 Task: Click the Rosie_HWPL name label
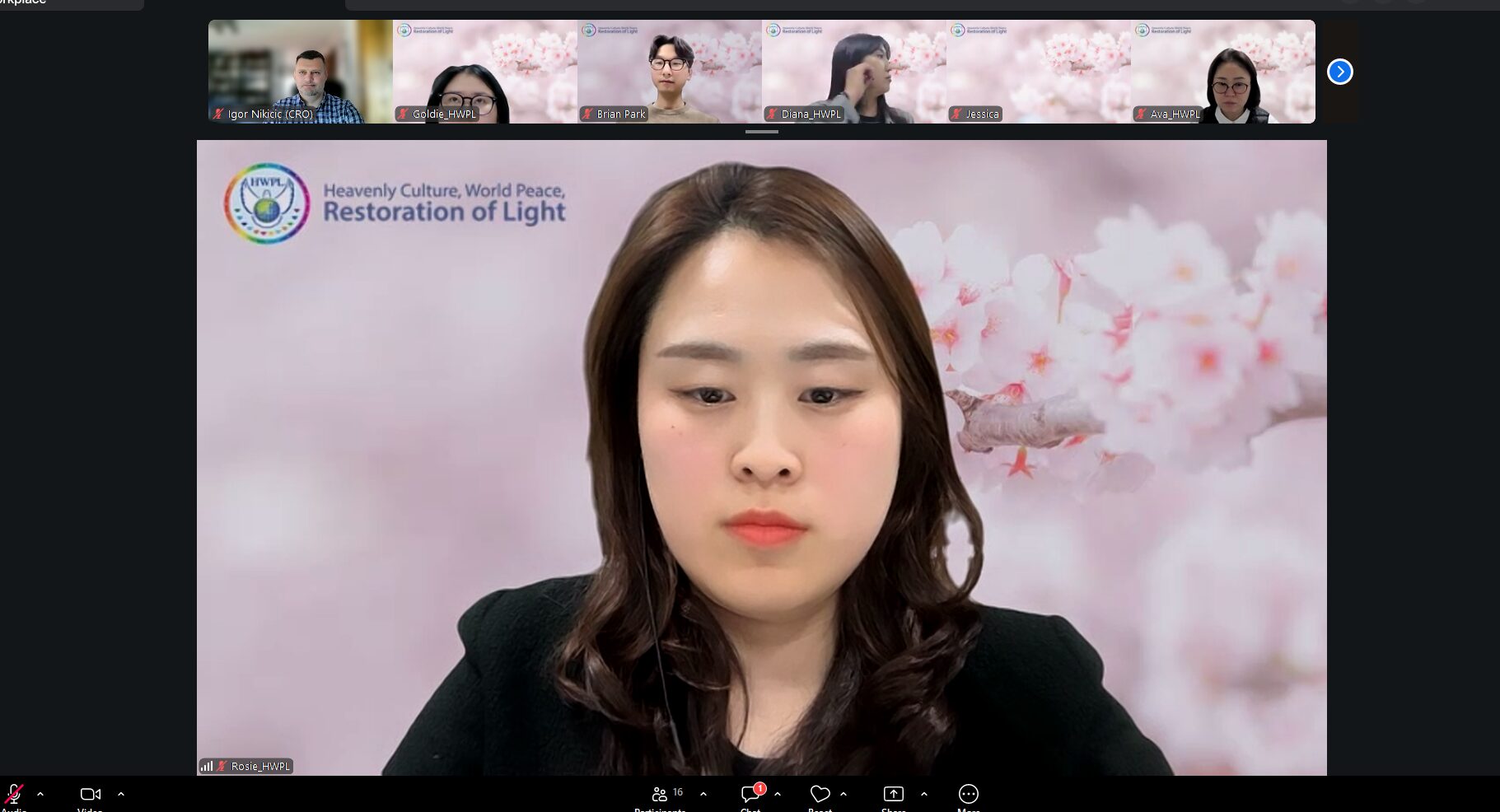(x=260, y=767)
